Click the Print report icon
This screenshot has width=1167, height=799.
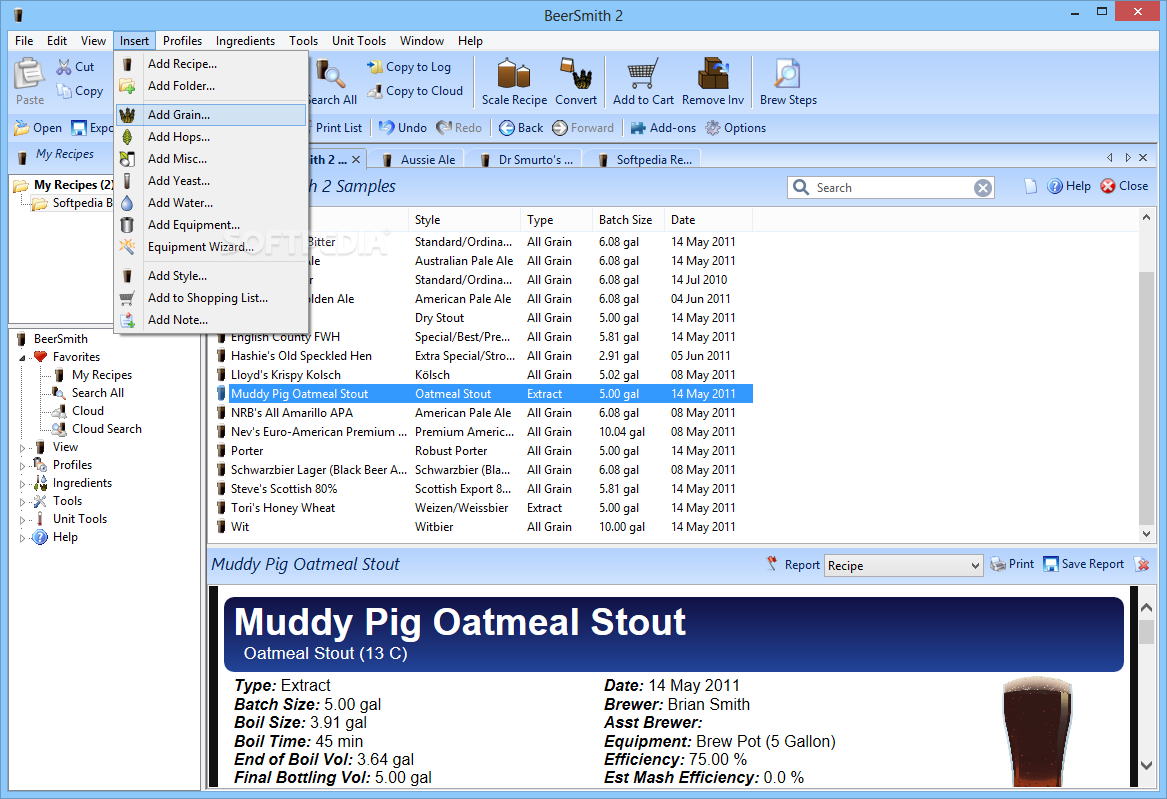tap(998, 565)
